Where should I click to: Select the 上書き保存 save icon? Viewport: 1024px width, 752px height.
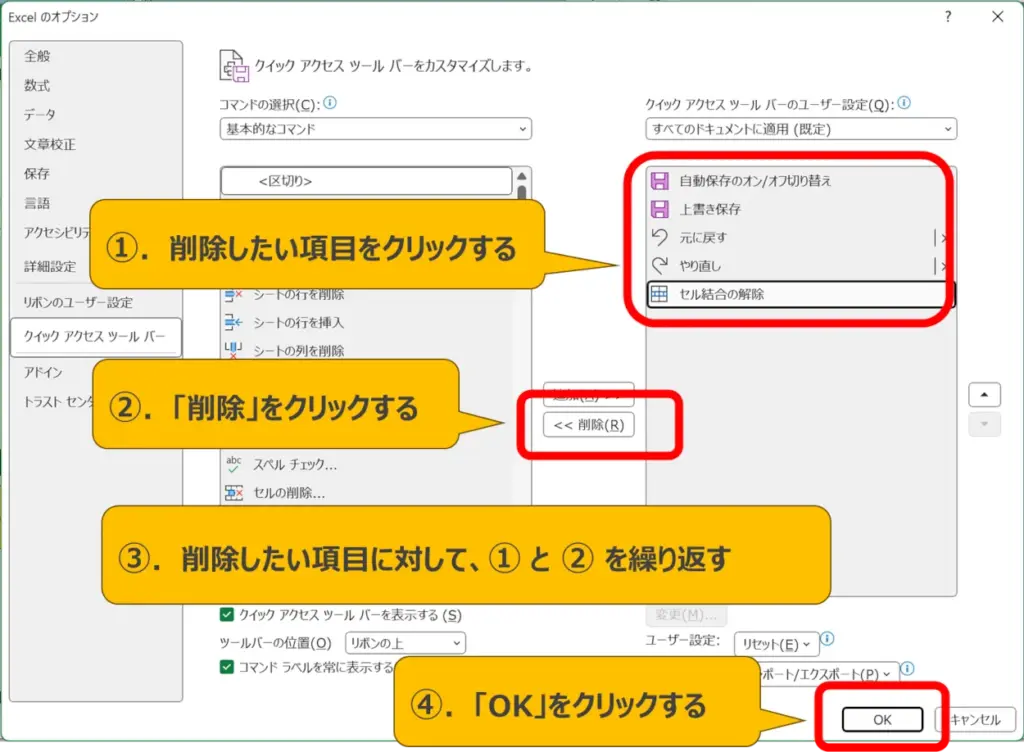pyautogui.click(x=659, y=209)
